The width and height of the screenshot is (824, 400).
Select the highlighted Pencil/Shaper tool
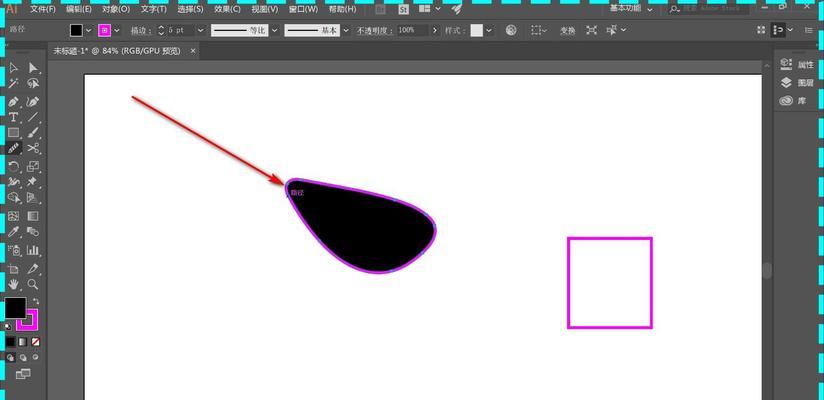point(14,148)
